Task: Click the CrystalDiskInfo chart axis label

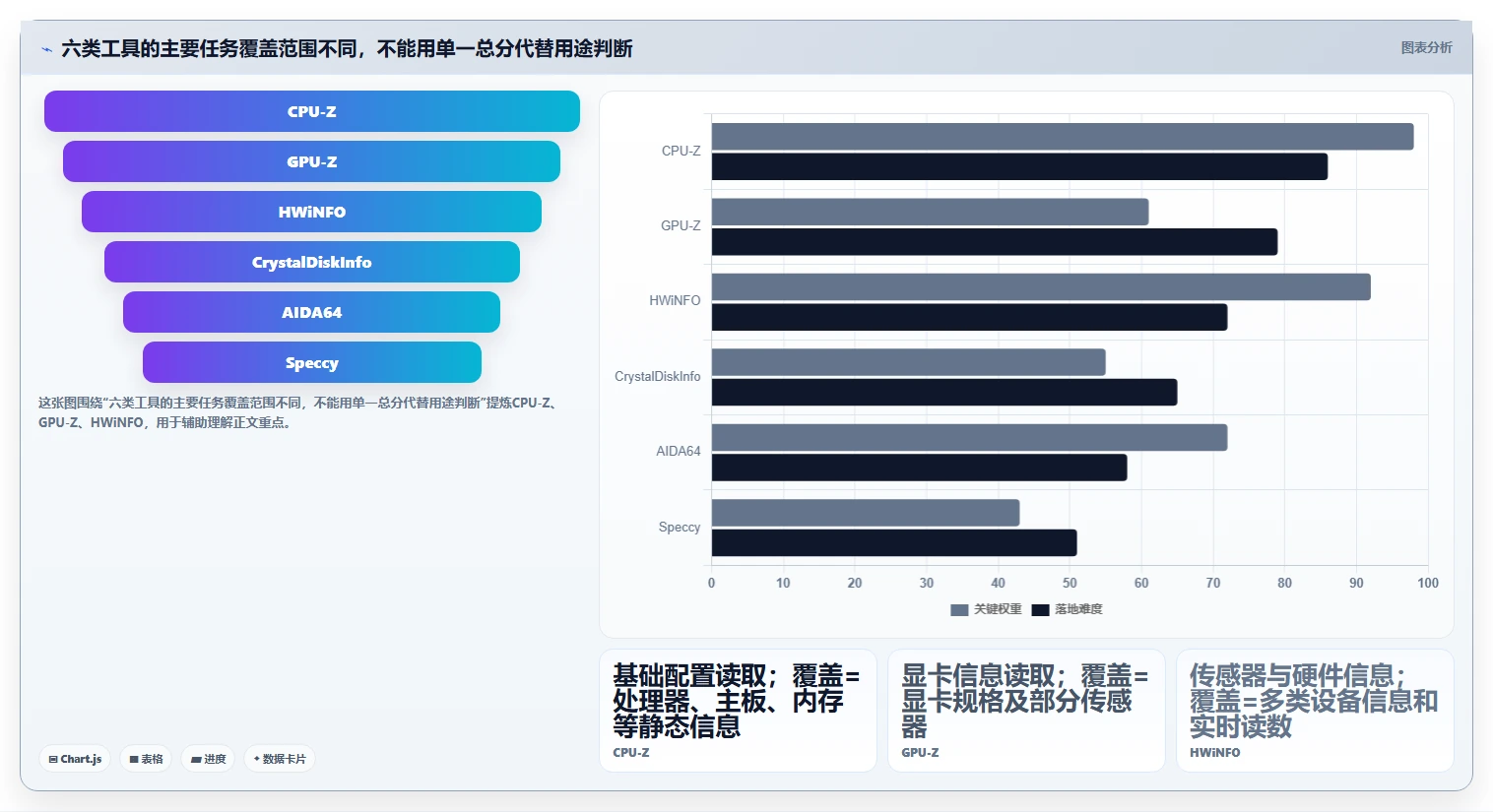Action: click(657, 376)
